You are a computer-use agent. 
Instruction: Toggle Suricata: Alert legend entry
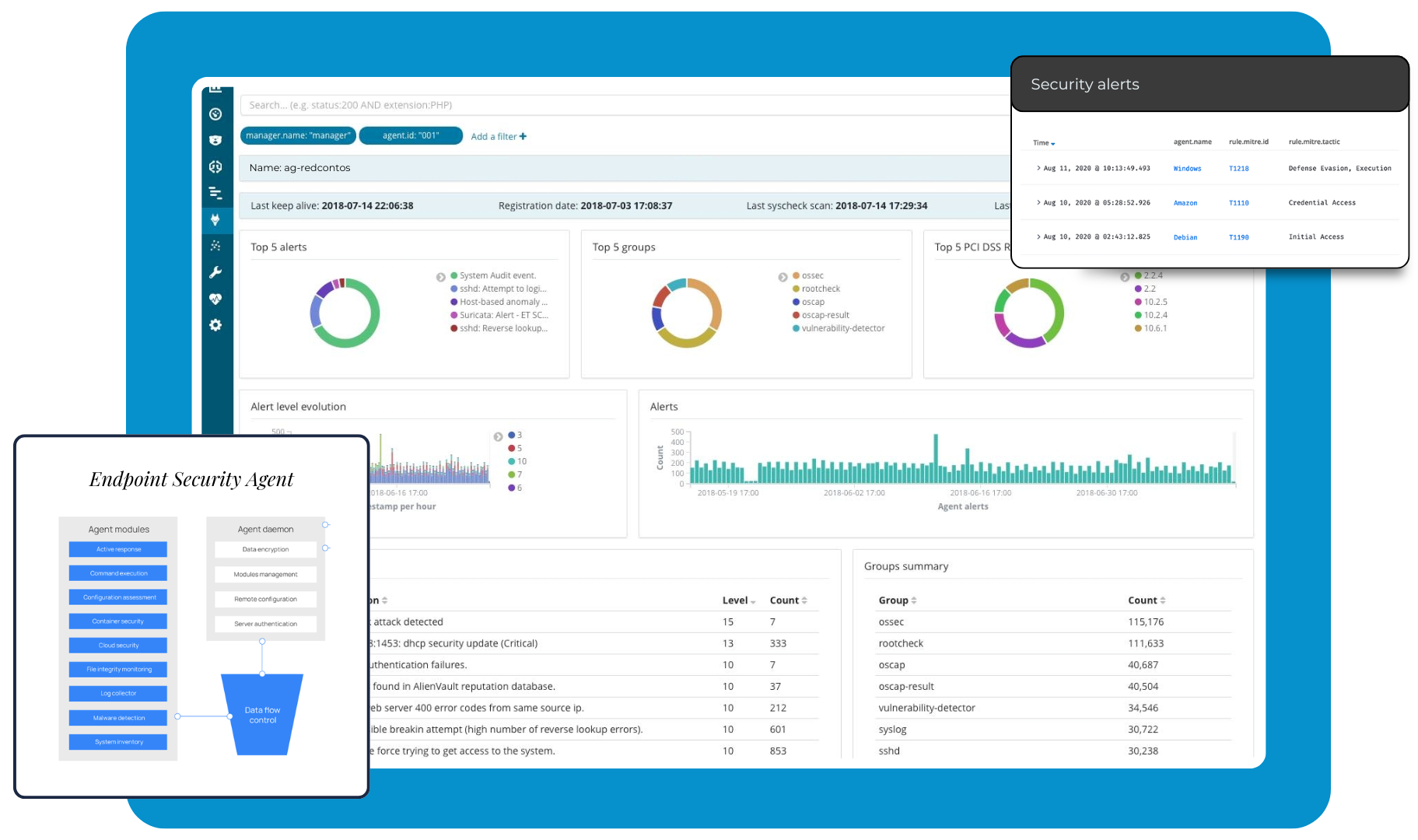coord(499,315)
